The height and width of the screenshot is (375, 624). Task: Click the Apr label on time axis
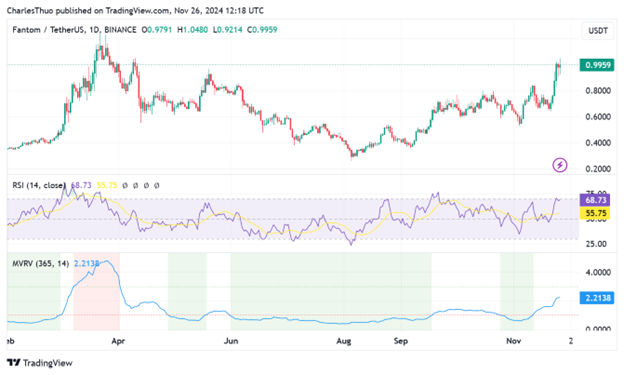118,341
